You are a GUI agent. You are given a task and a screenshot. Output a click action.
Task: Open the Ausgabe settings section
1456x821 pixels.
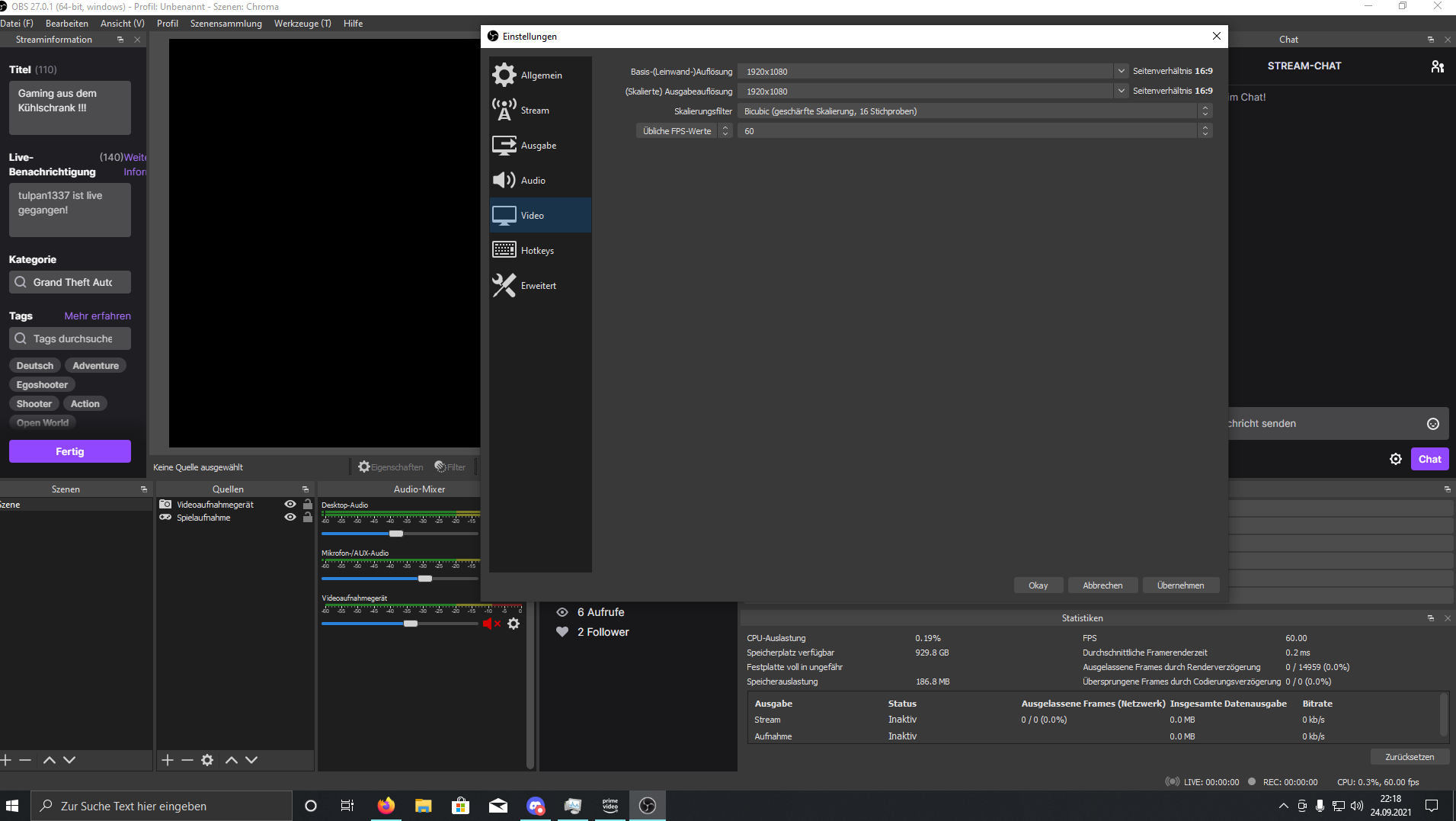click(x=504, y=145)
